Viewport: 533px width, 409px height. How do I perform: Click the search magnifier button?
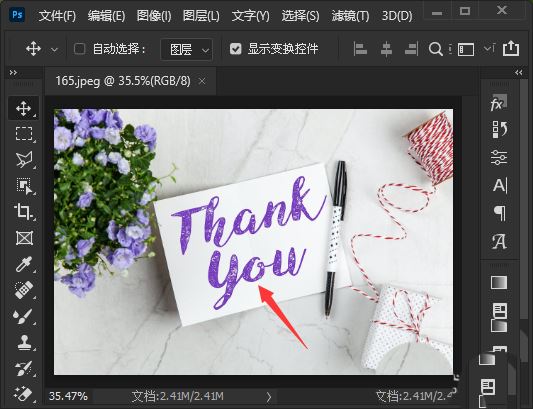[435, 49]
